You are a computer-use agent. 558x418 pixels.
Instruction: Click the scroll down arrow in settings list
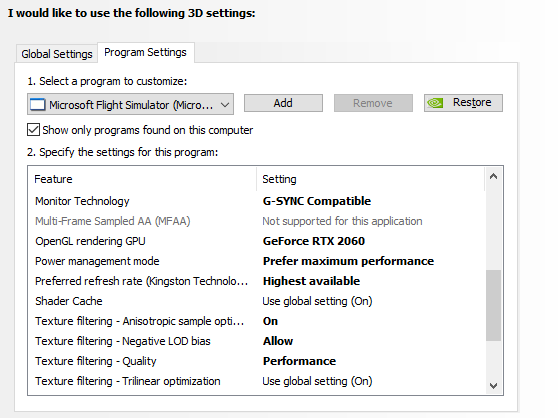point(493,386)
